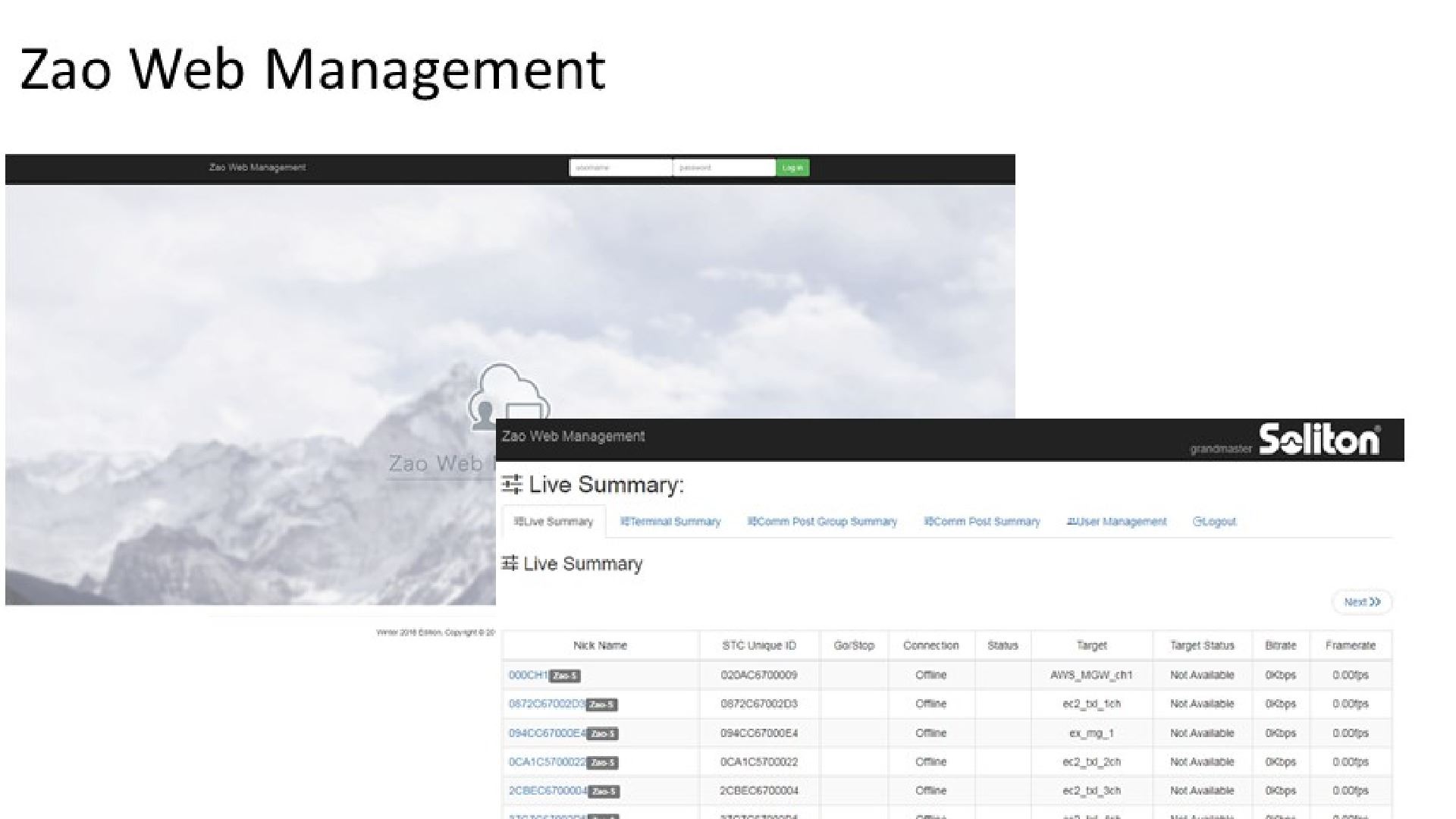Click 0Kbps bitrate in the ec2_bd_1ch row
Screen dimensions: 1456x819
tap(1281, 704)
